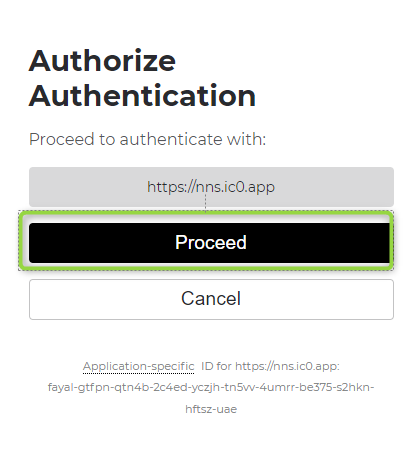Click the word Authorize in the heading
The width and height of the screenshot is (412, 457).
[x=102, y=61]
